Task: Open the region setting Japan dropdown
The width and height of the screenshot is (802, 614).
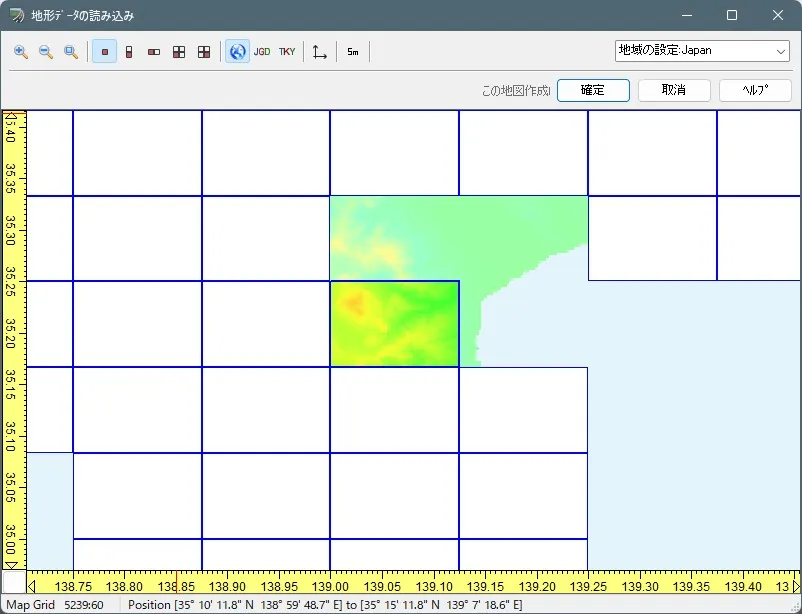Action: tap(702, 50)
